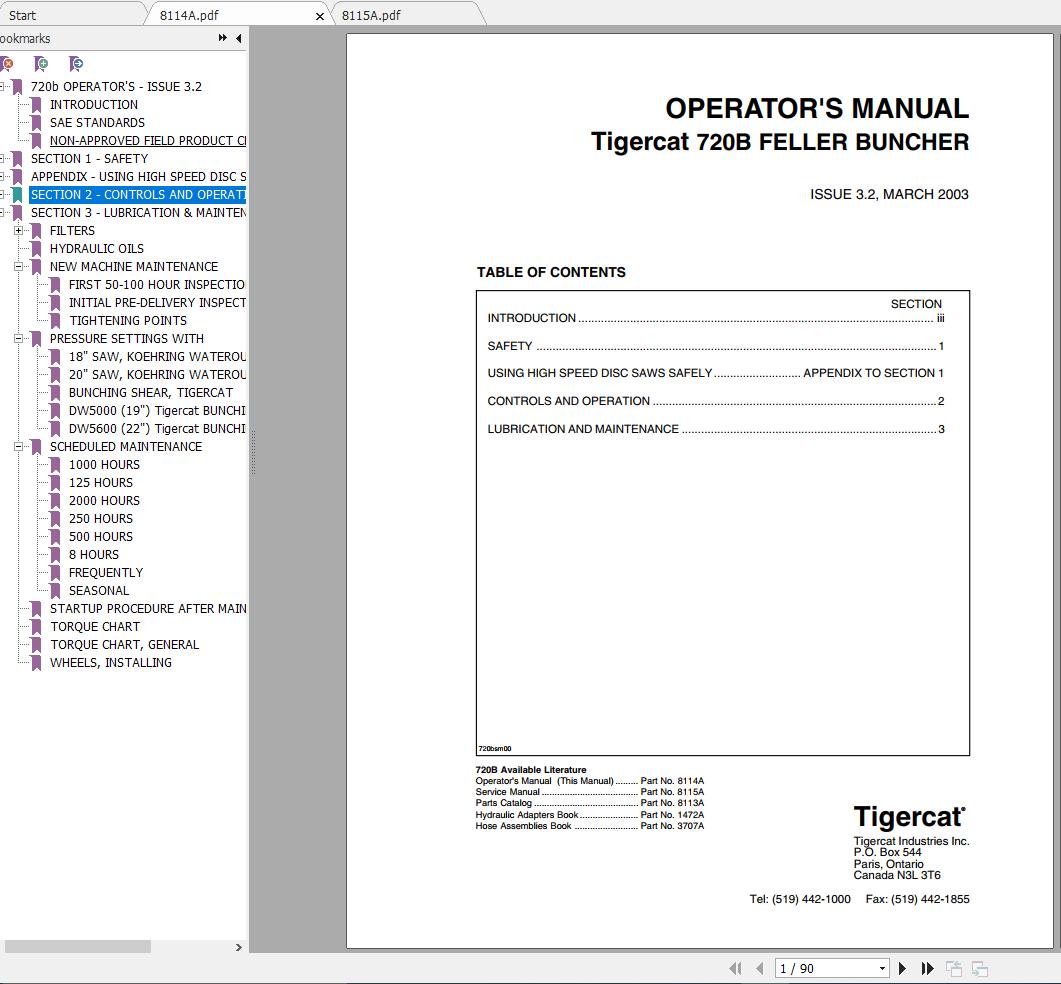Screen dimensions: 1061x984
Task: Expand the FILTERS tree item
Action: coord(19,230)
